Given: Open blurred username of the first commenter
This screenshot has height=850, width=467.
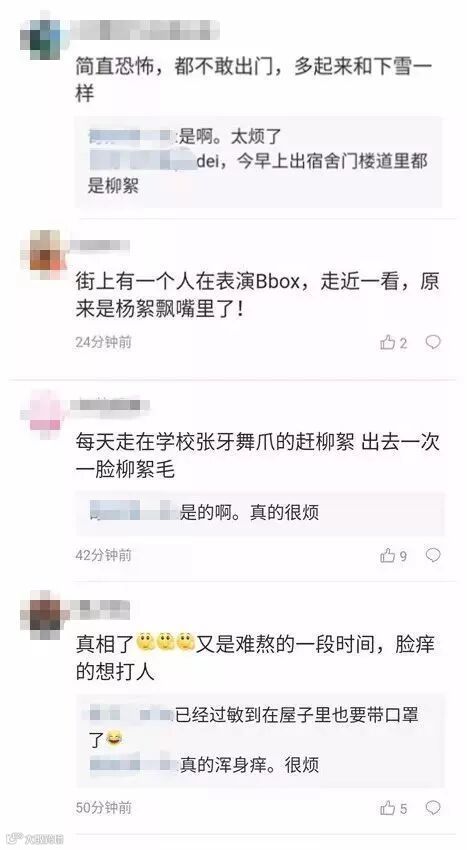Looking at the screenshot, I should (x=145, y=30).
